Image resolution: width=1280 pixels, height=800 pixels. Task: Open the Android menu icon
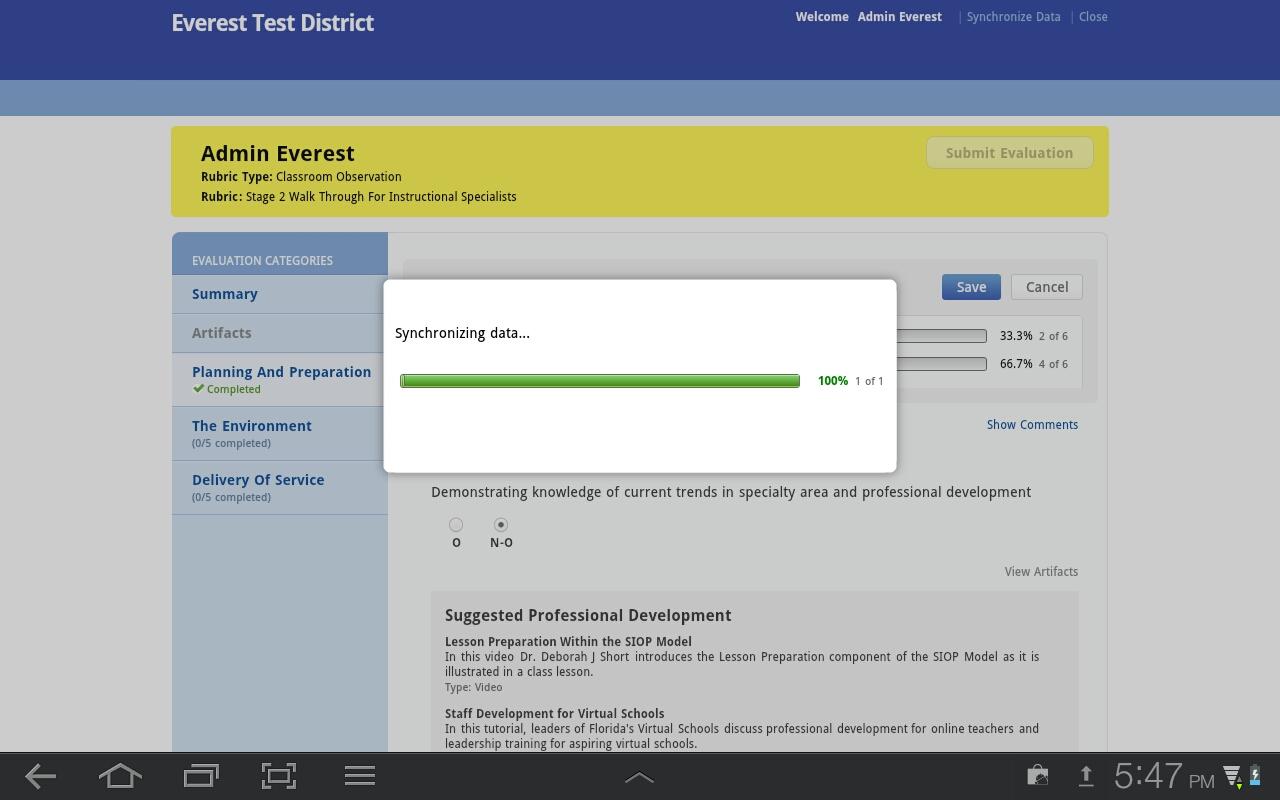point(359,776)
